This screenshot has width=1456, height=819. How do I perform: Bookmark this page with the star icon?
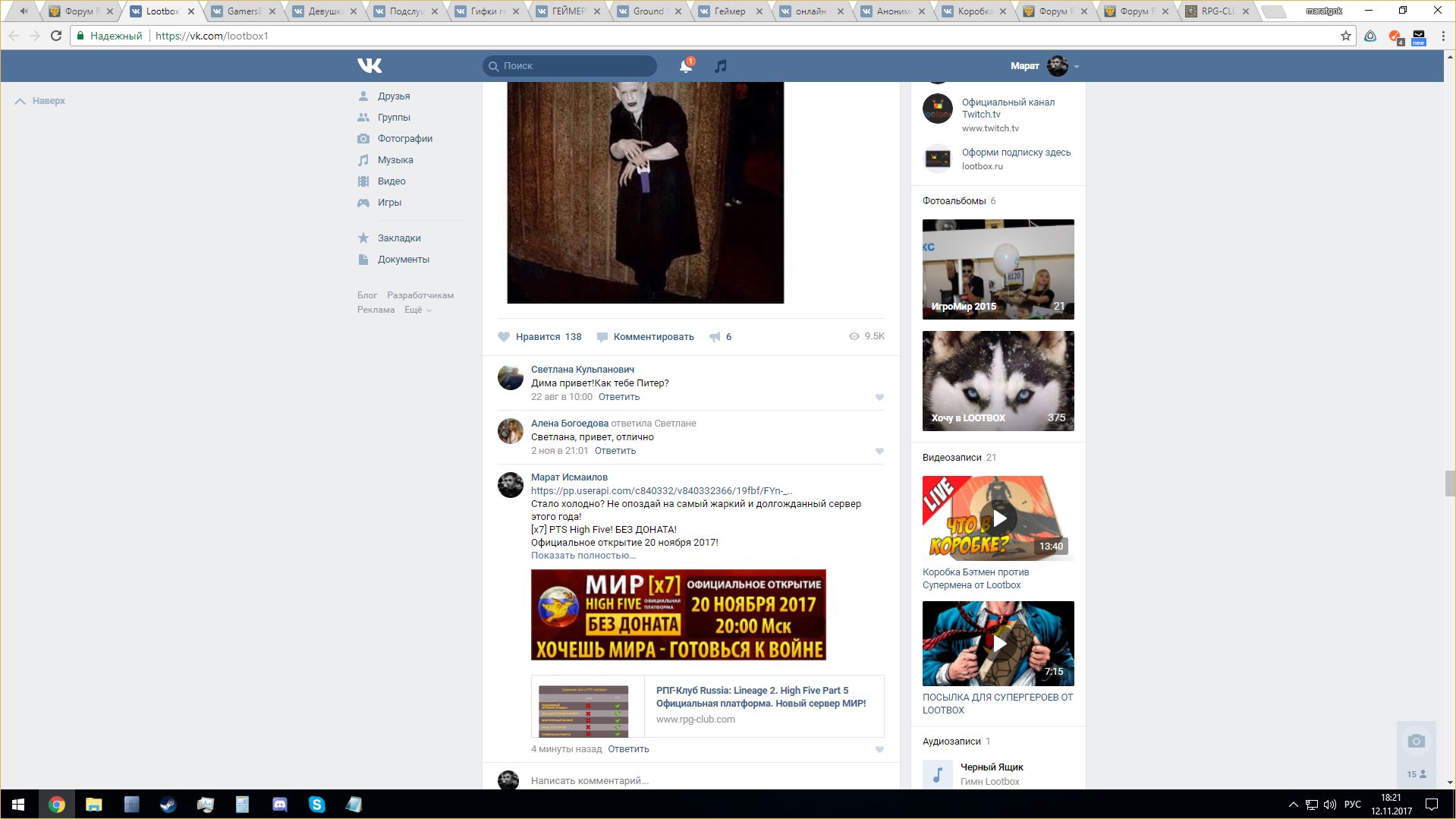pos(1345,36)
